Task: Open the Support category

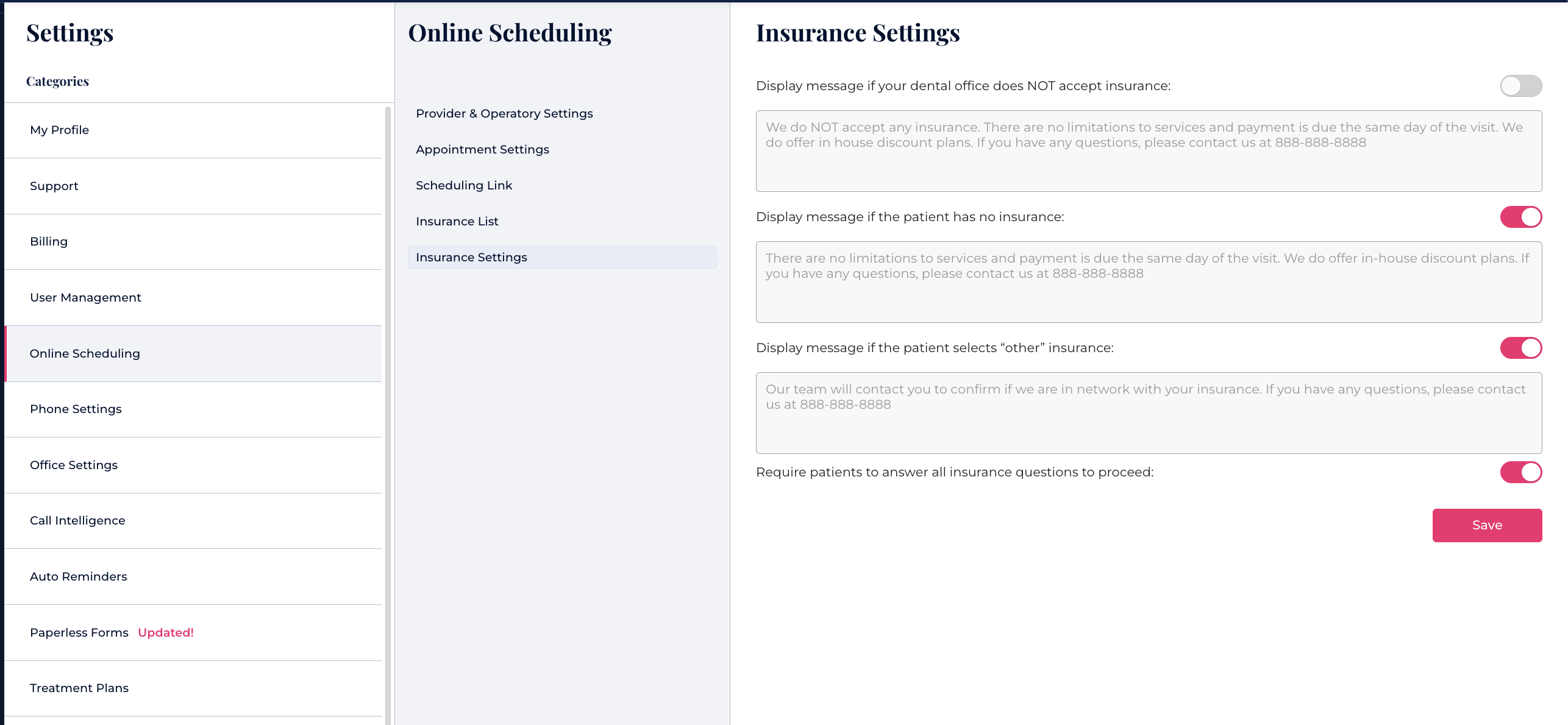Action: (x=54, y=186)
